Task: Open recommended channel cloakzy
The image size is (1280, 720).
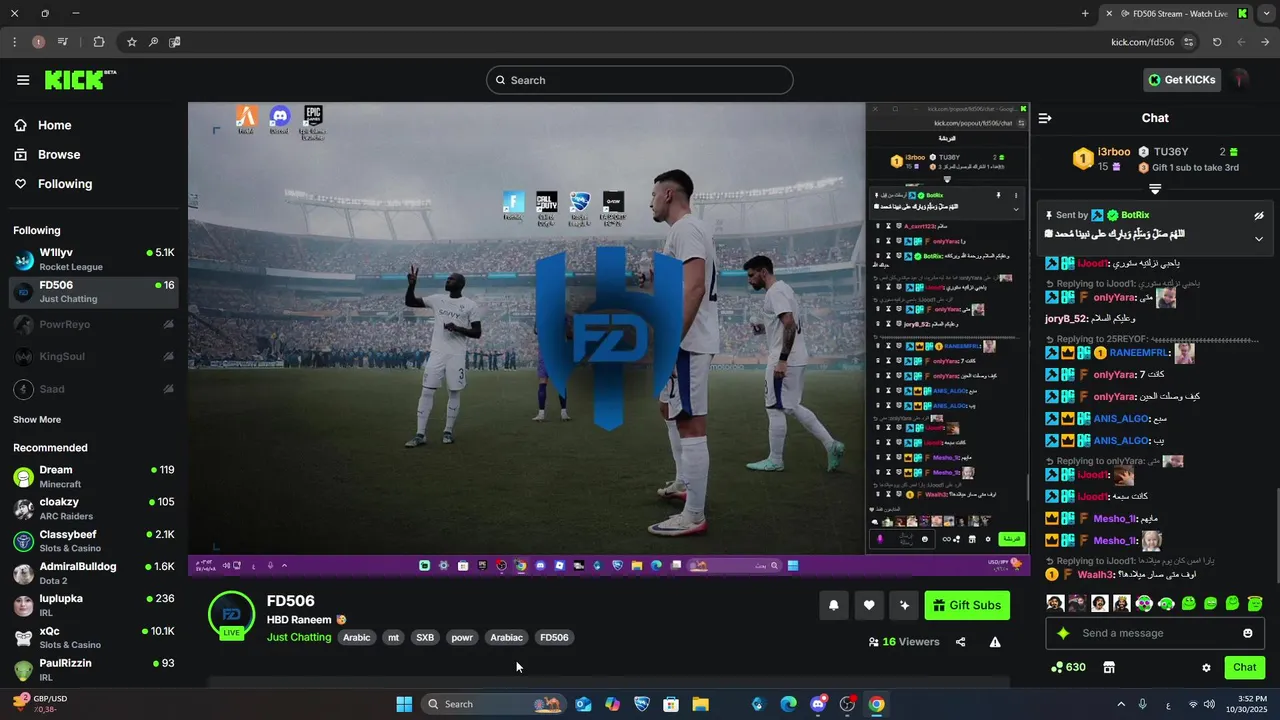Action: (x=93, y=508)
